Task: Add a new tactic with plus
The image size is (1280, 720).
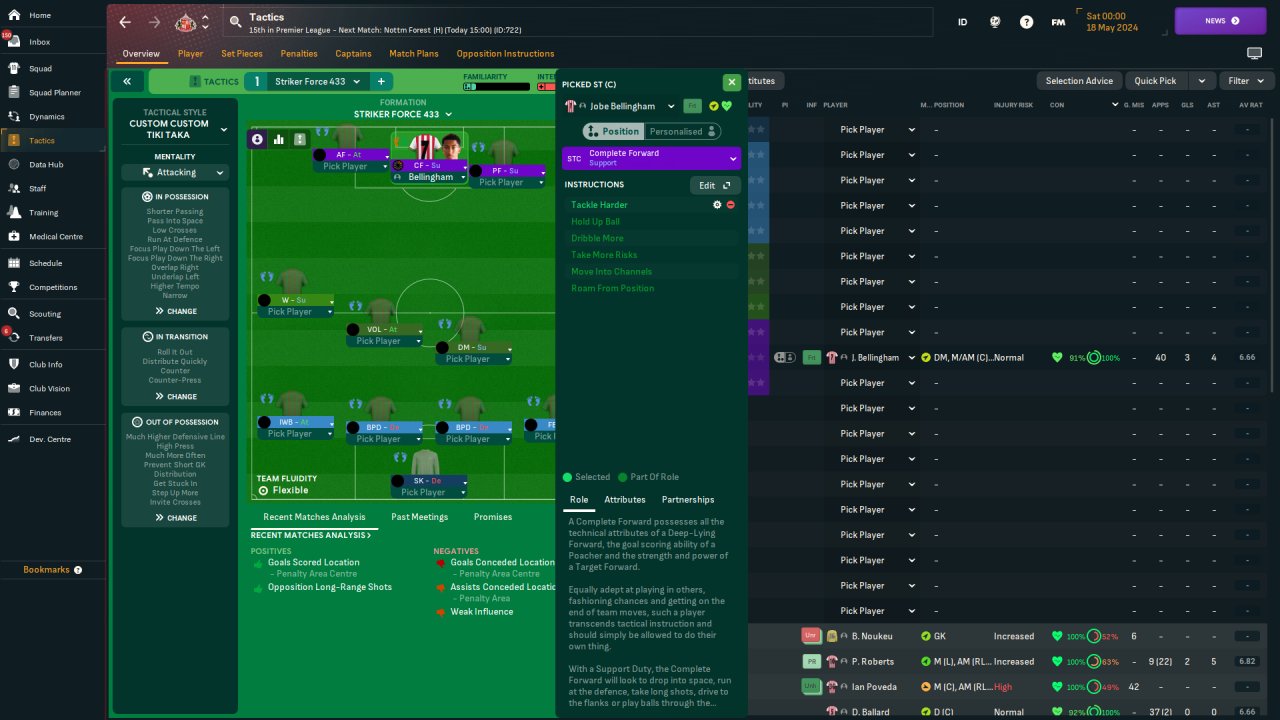Action: [381, 81]
